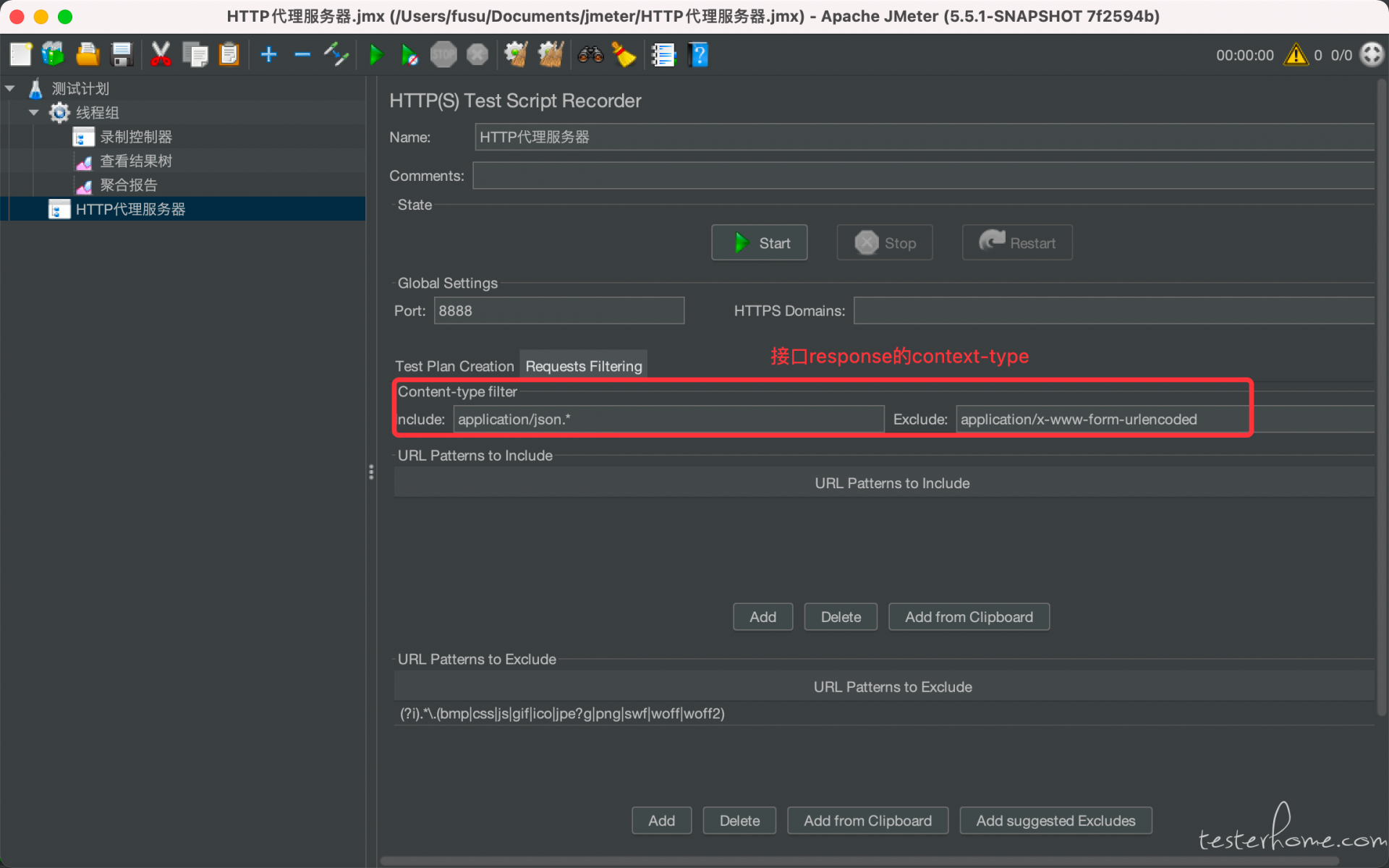Click the toolbar Stop test icon
Screen dimensions: 1389x868
click(443, 55)
